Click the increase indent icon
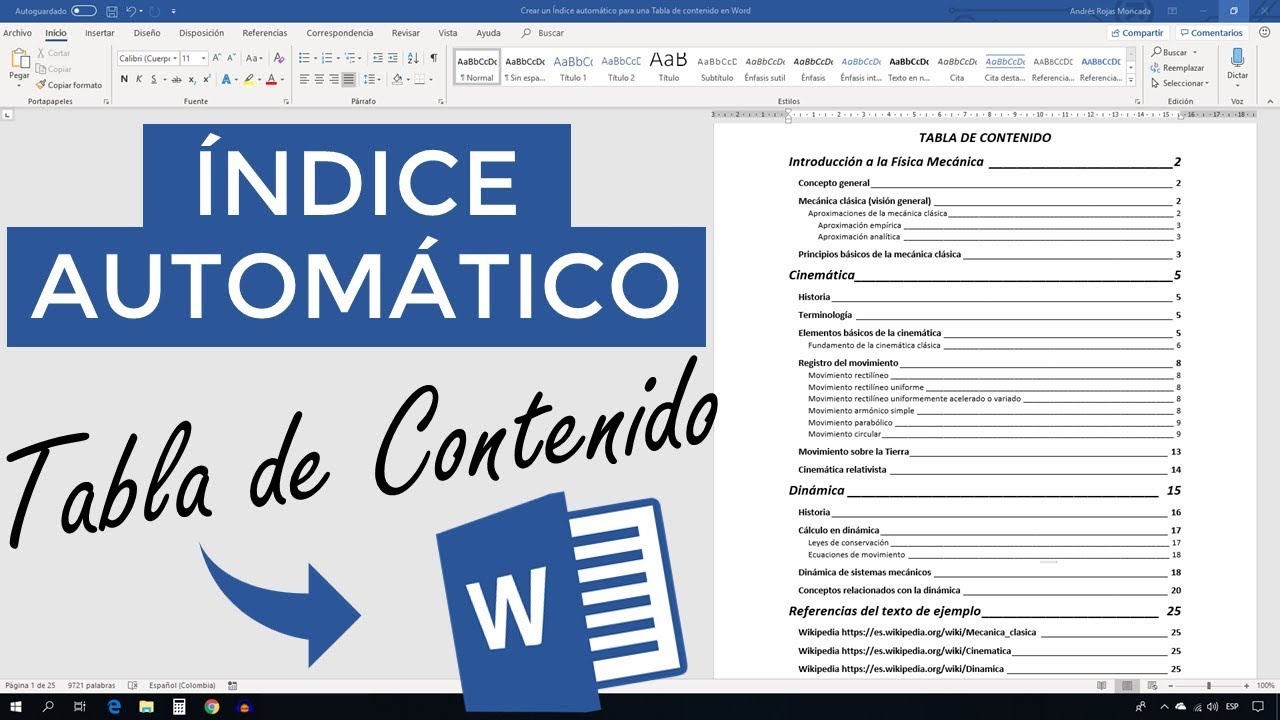The height and width of the screenshot is (720, 1280). click(393, 58)
